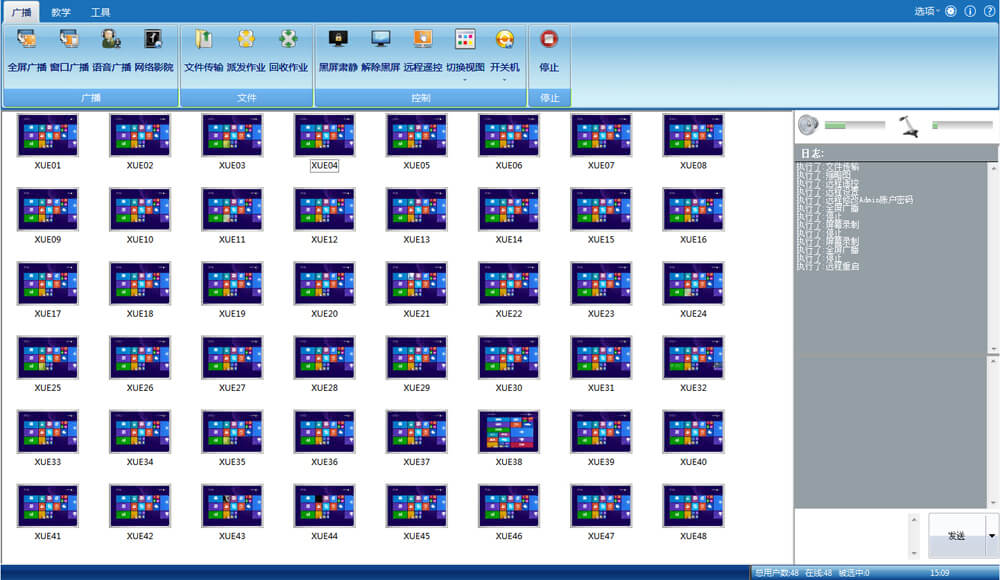Open 网络影院 network cinema

coord(154,49)
